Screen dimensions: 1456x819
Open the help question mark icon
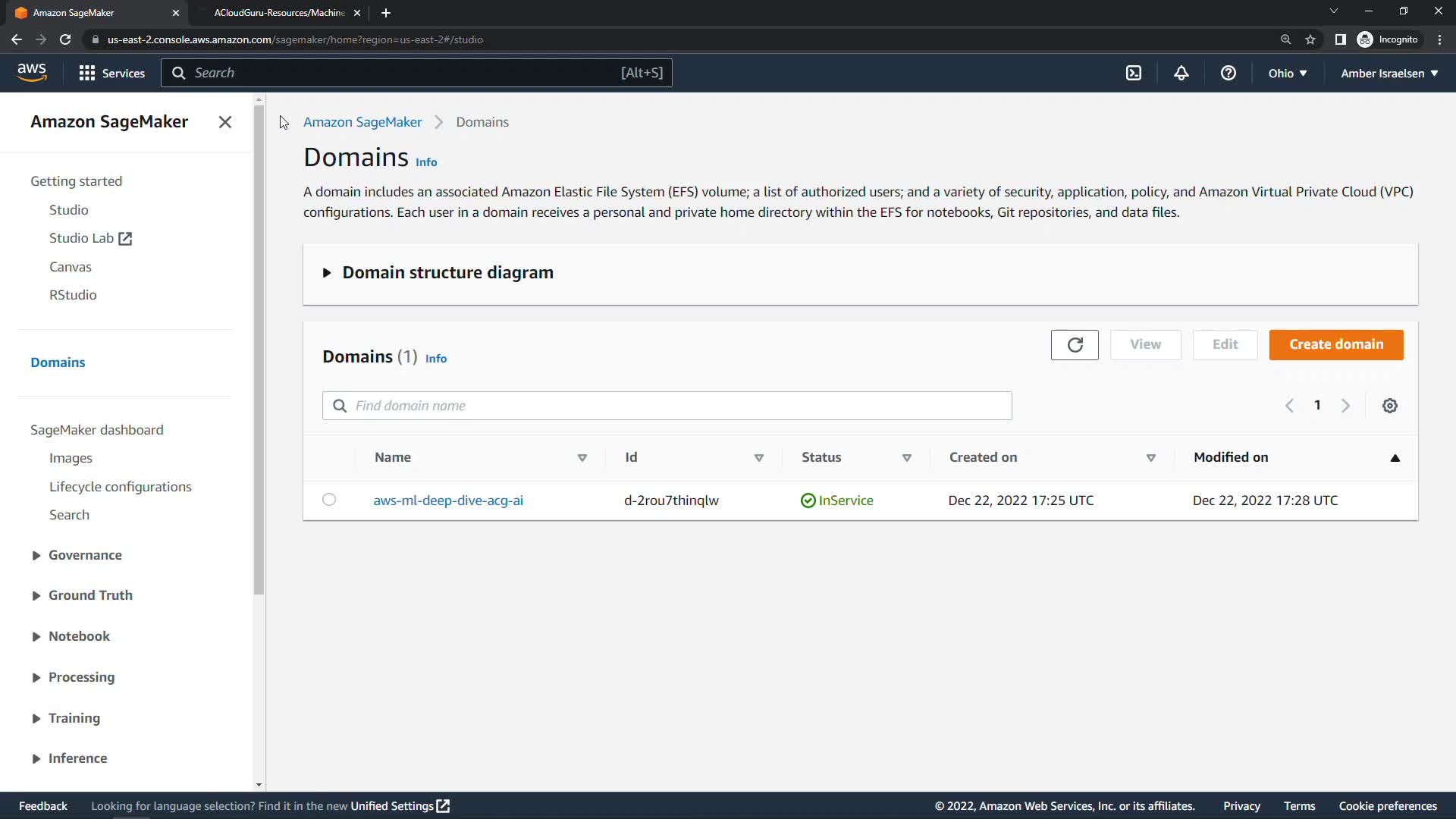pyautogui.click(x=1228, y=73)
